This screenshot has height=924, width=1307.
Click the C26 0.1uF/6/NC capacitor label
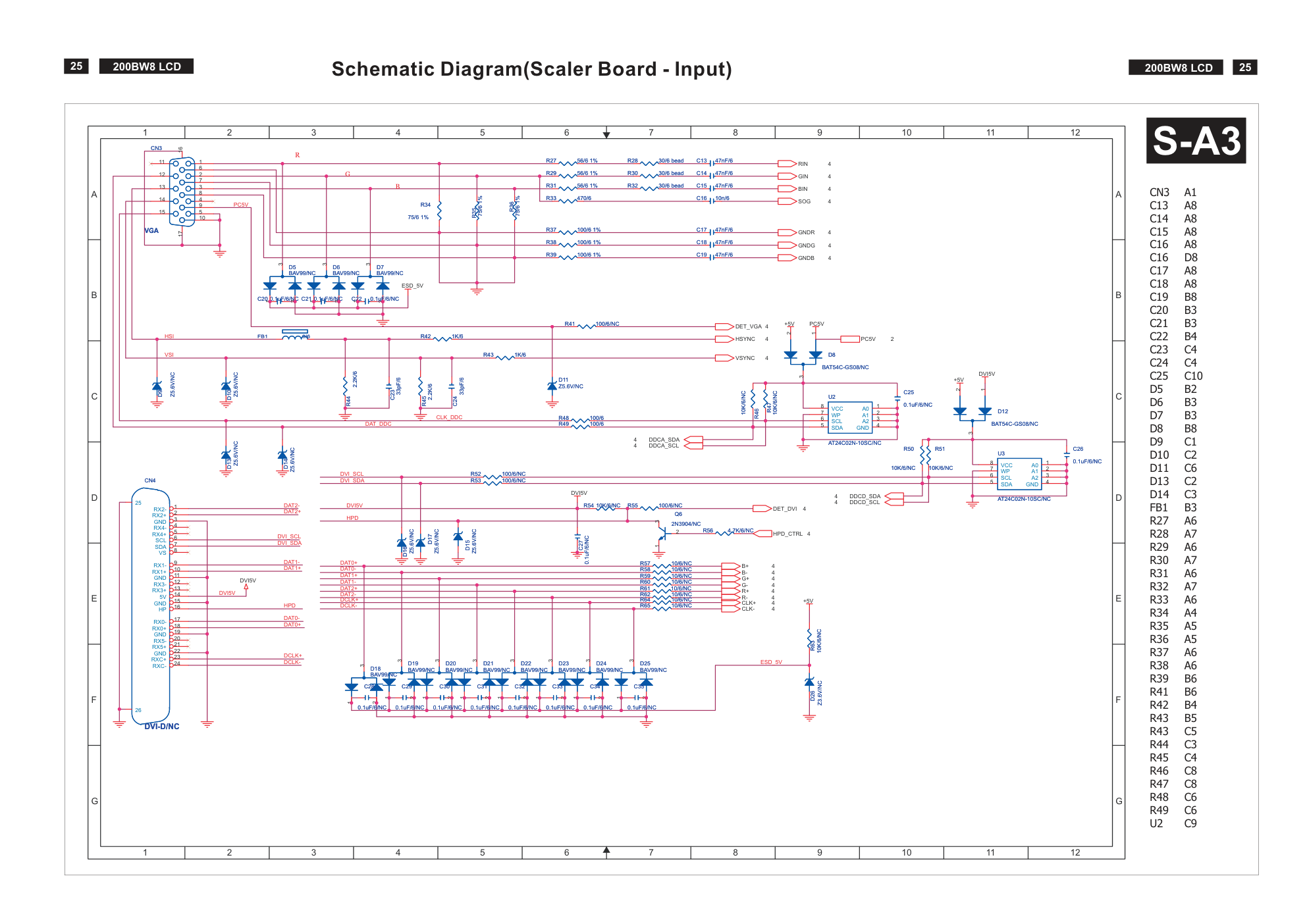1087,455
